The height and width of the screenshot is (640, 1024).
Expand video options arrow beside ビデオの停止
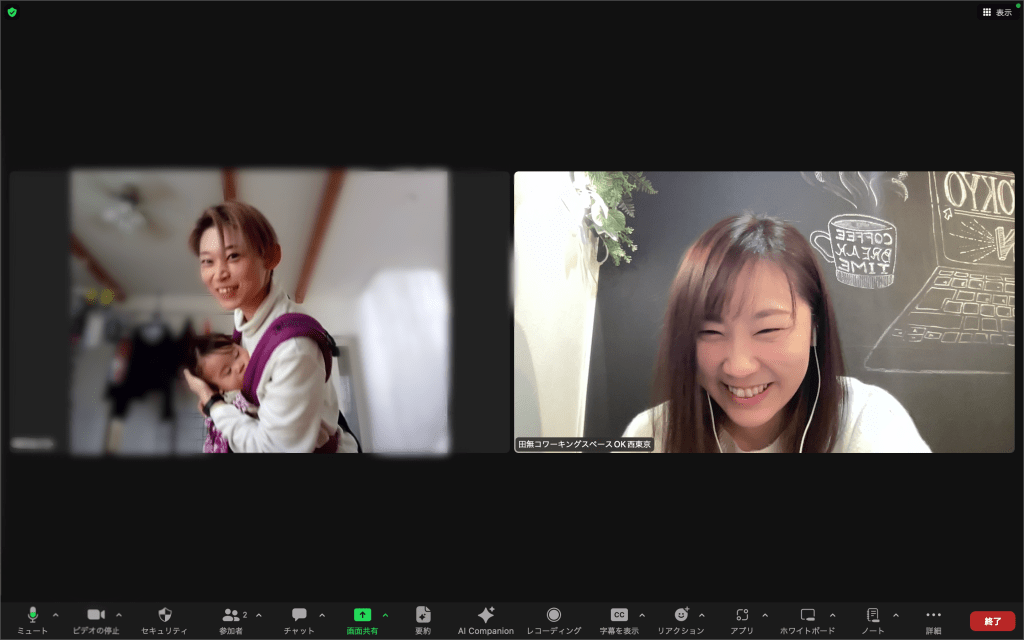click(119, 615)
